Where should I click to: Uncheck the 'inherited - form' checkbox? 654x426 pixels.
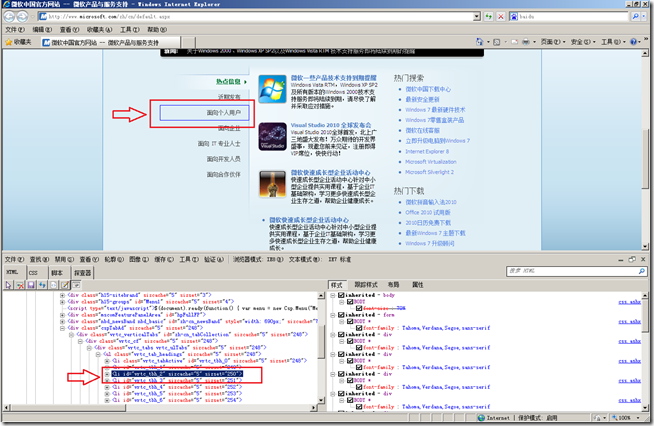[341, 315]
